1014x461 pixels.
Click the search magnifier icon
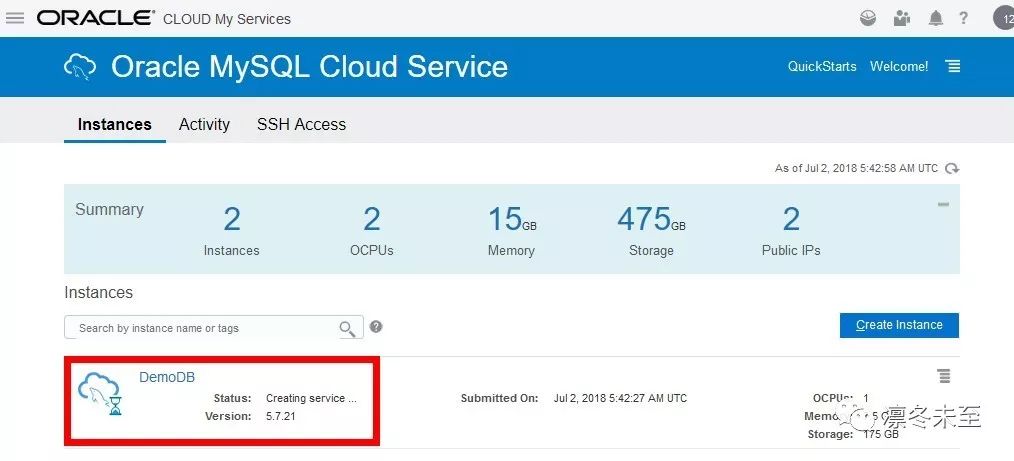(x=348, y=328)
